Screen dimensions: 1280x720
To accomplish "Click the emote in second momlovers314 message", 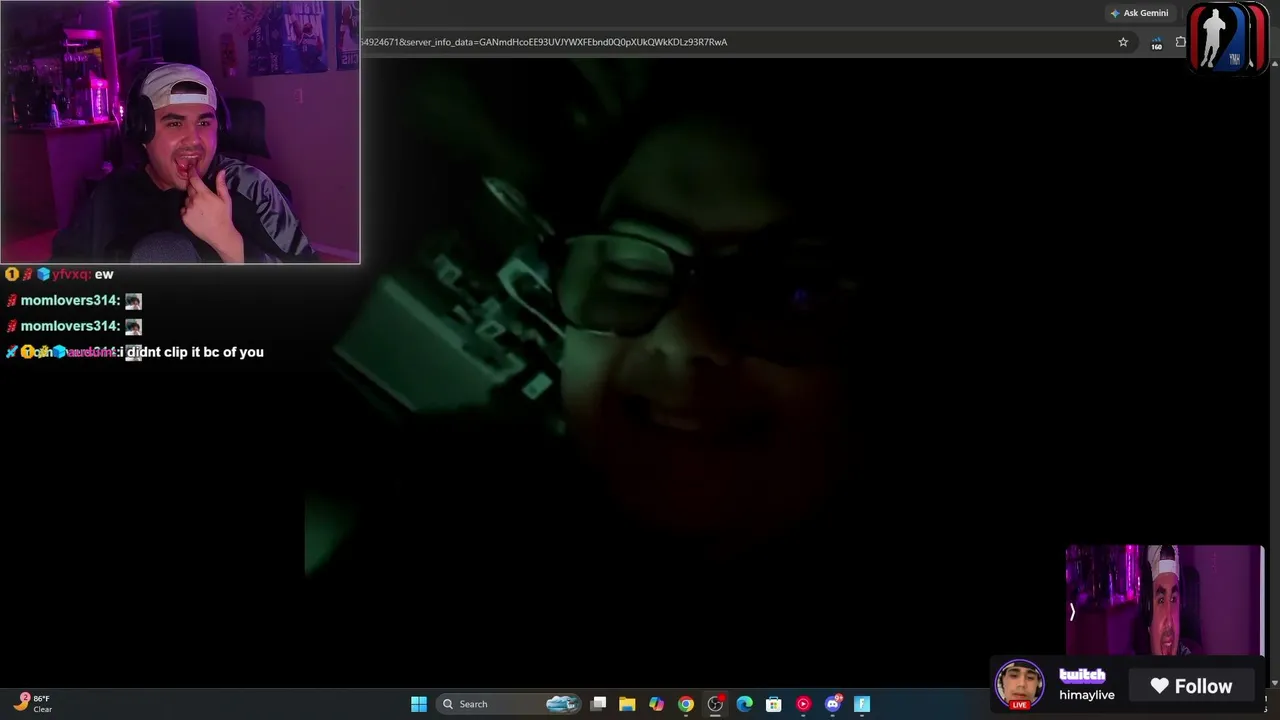I will pos(133,327).
